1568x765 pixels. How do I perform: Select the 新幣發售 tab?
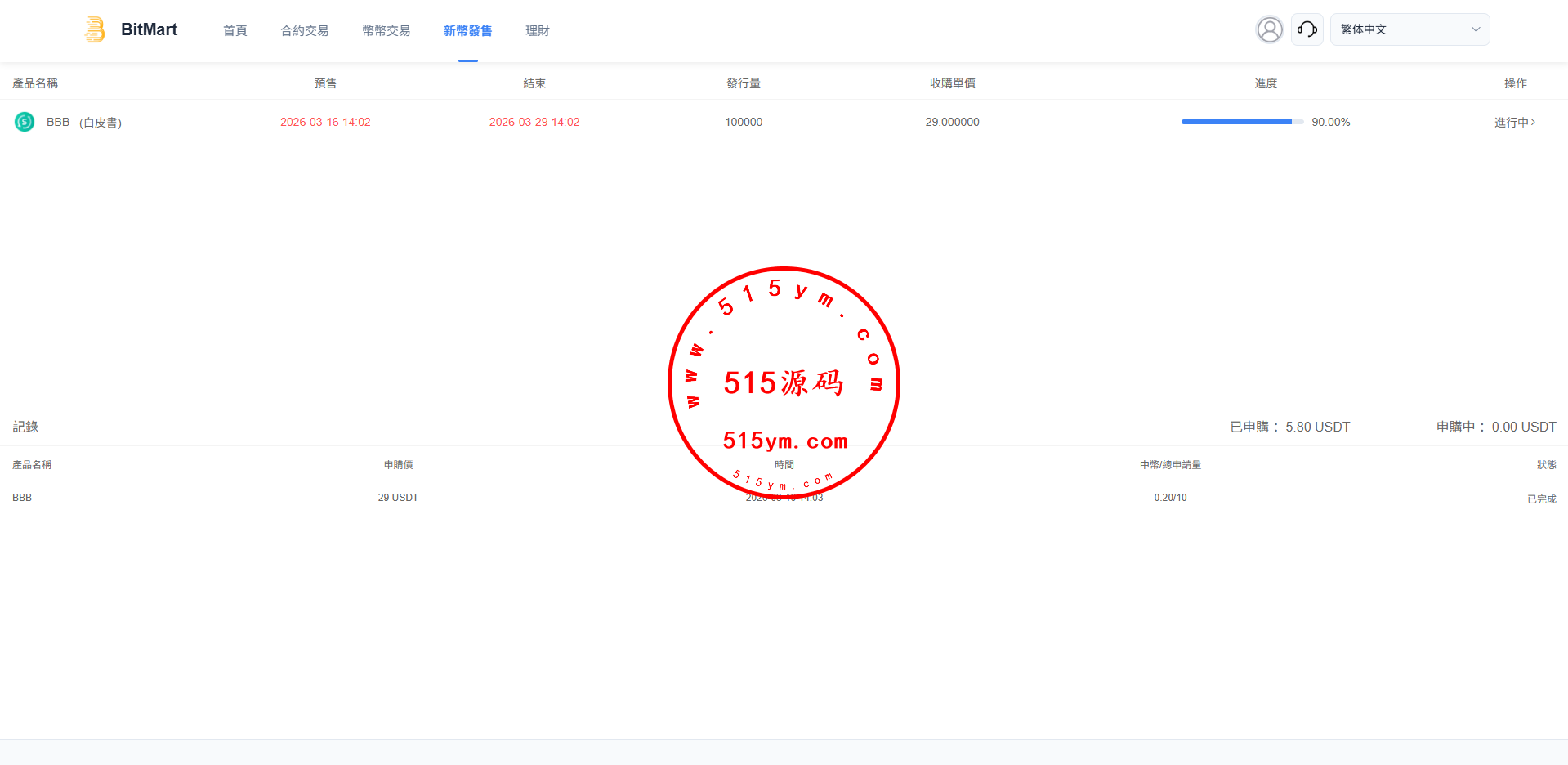coord(467,30)
